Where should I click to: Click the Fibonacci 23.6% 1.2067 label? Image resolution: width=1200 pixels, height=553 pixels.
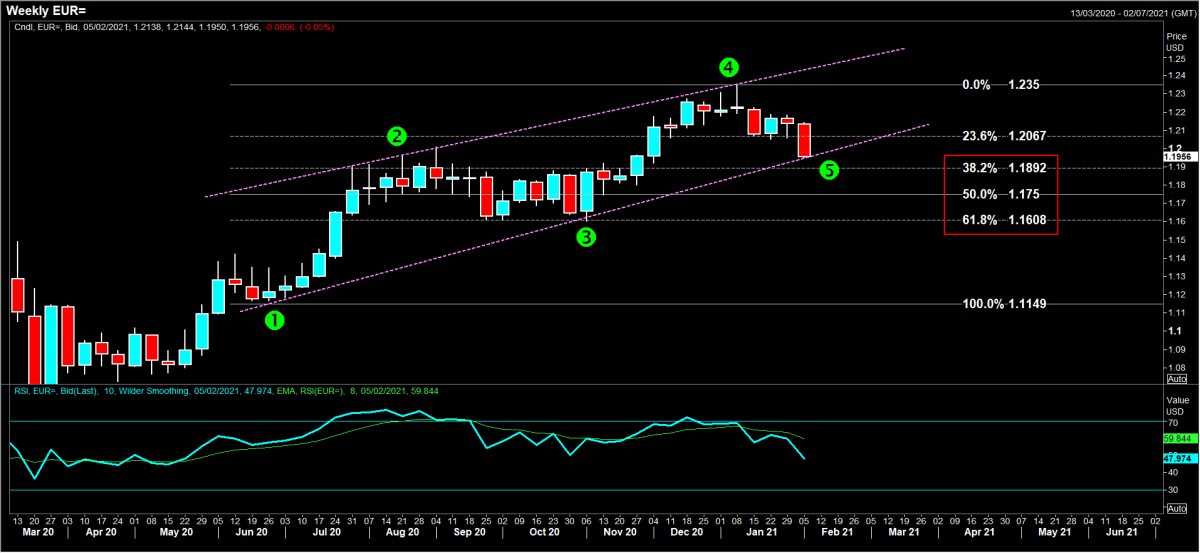(1003, 136)
